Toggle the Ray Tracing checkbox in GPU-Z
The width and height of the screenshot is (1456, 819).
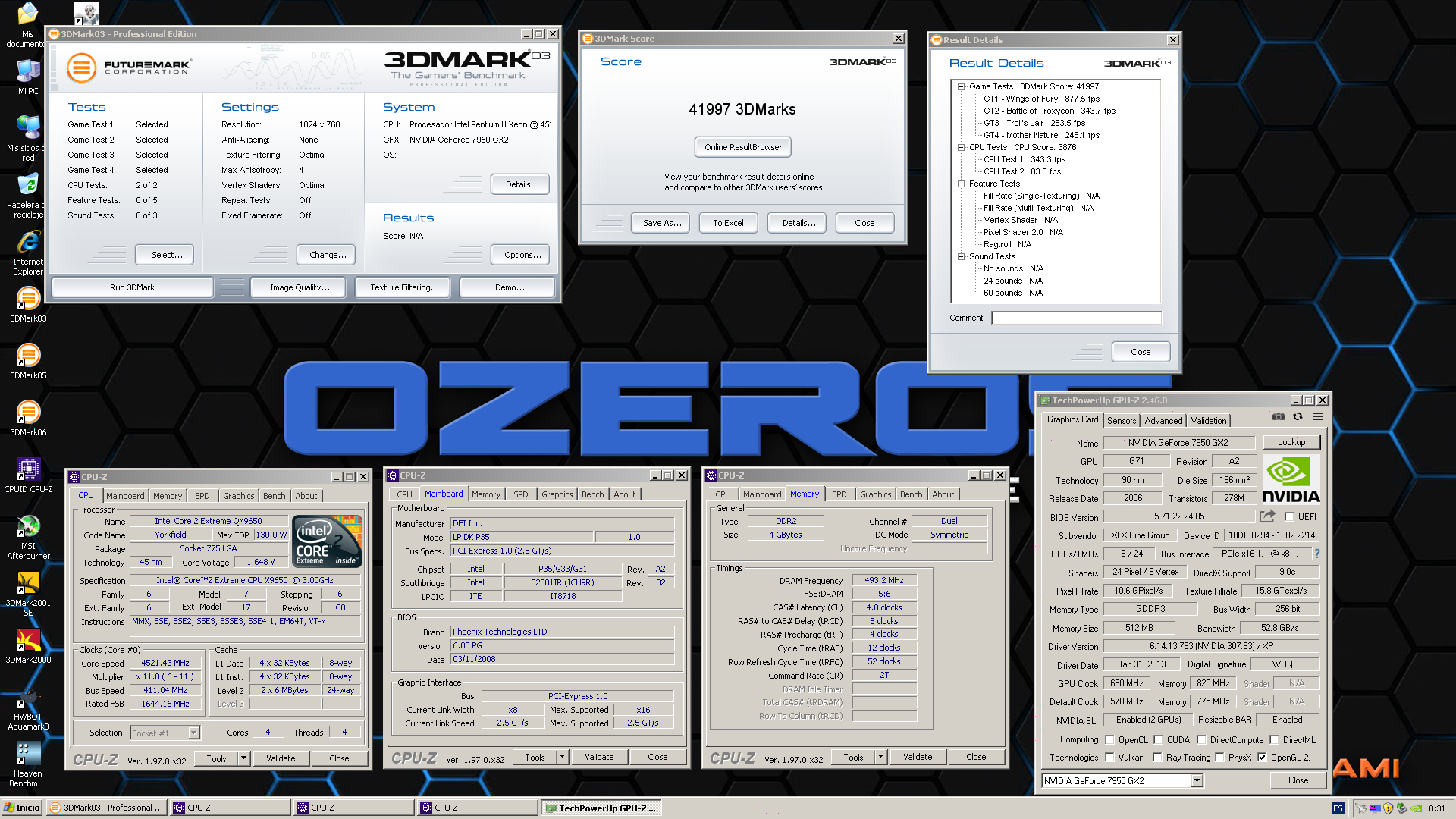click(x=1157, y=758)
